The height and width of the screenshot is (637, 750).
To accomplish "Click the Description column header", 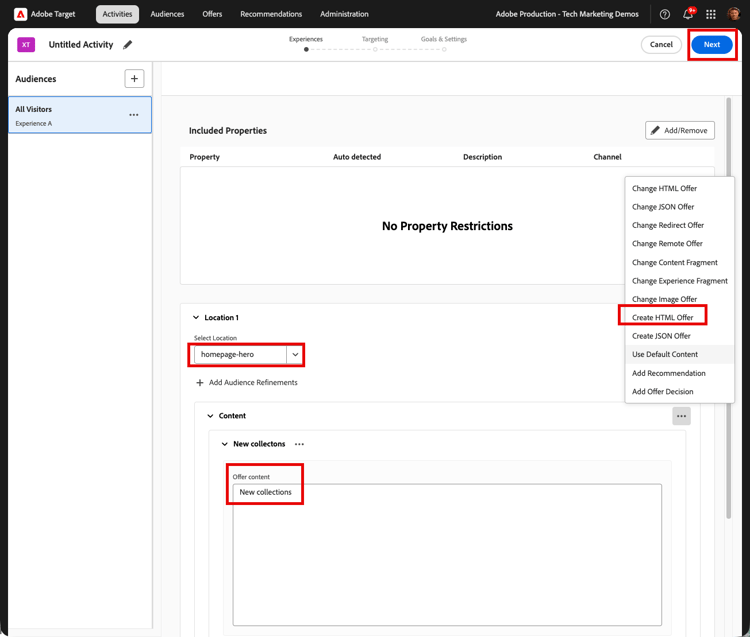I will tap(483, 157).
